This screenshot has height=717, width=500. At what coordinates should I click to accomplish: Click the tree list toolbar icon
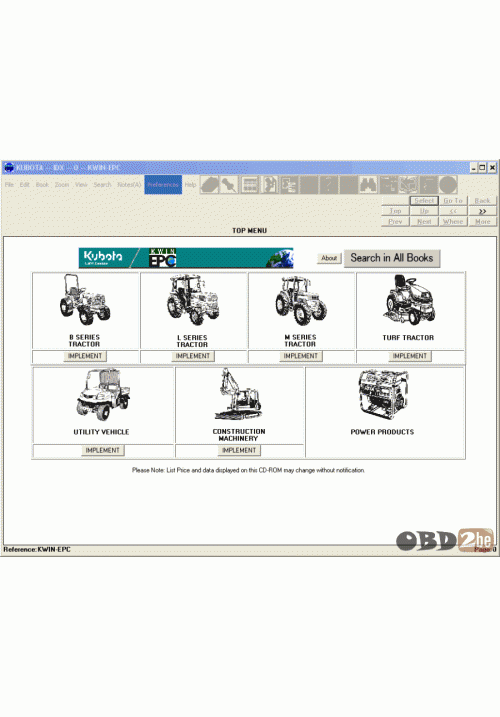pos(290,185)
